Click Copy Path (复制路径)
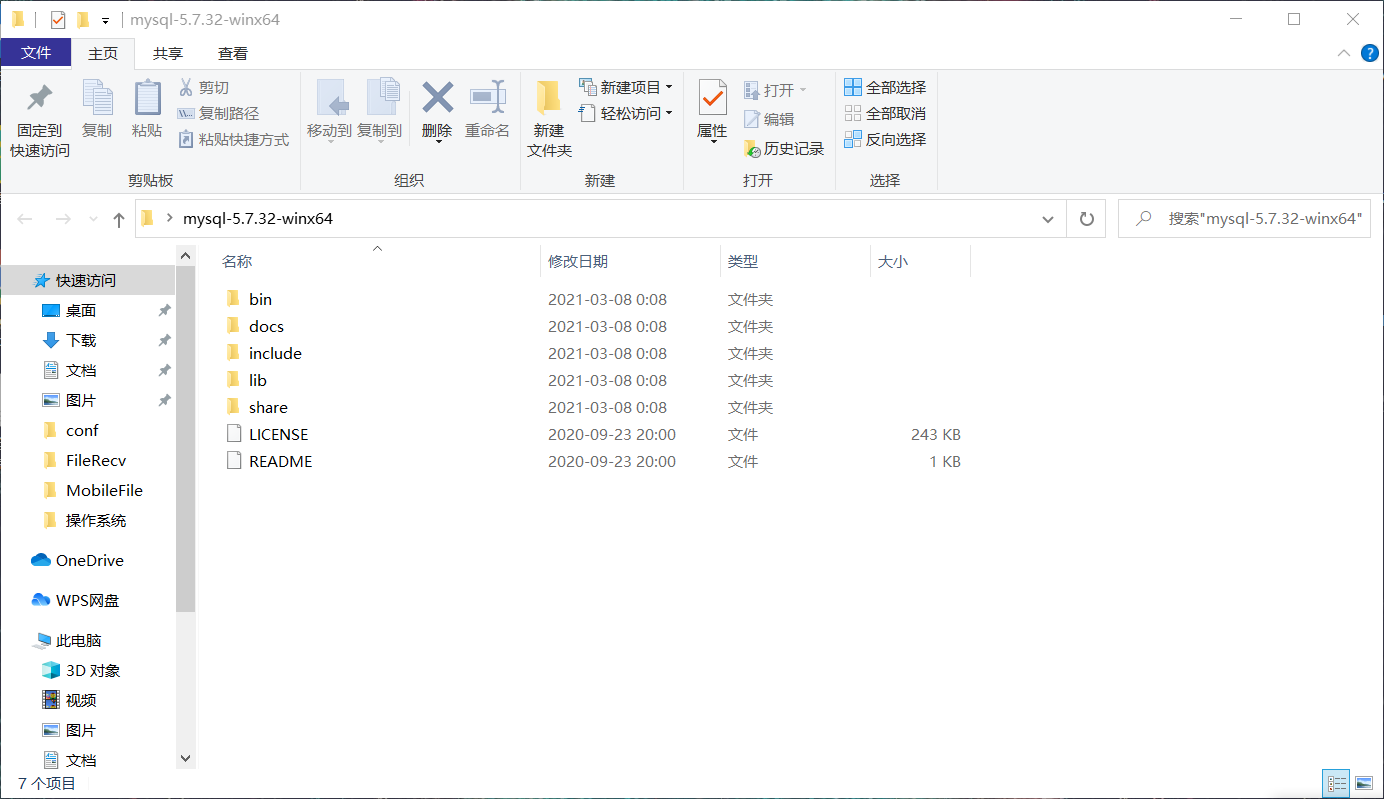The height and width of the screenshot is (799, 1384). tap(218, 114)
